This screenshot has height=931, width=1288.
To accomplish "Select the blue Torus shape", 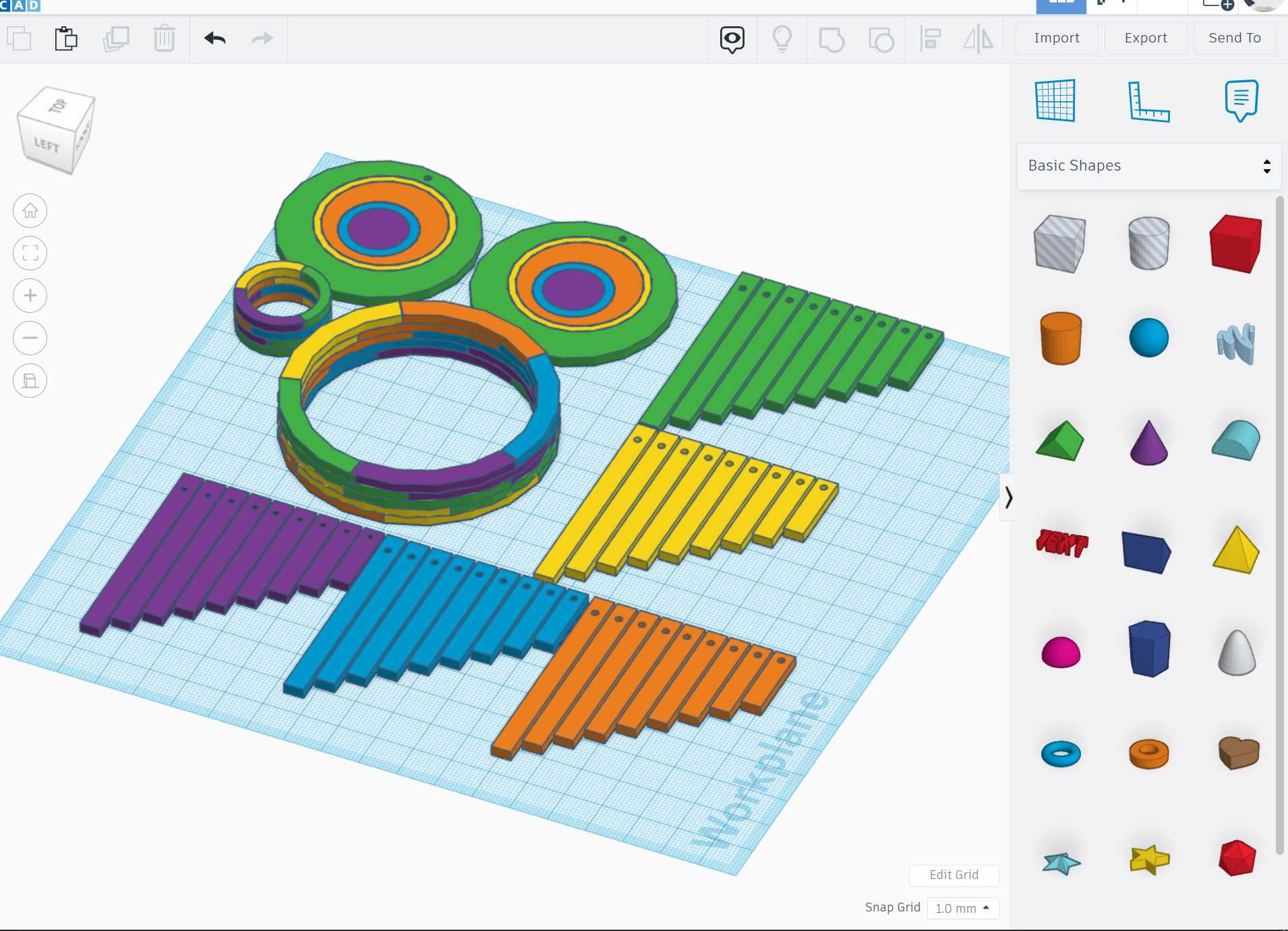I will pos(1061,754).
